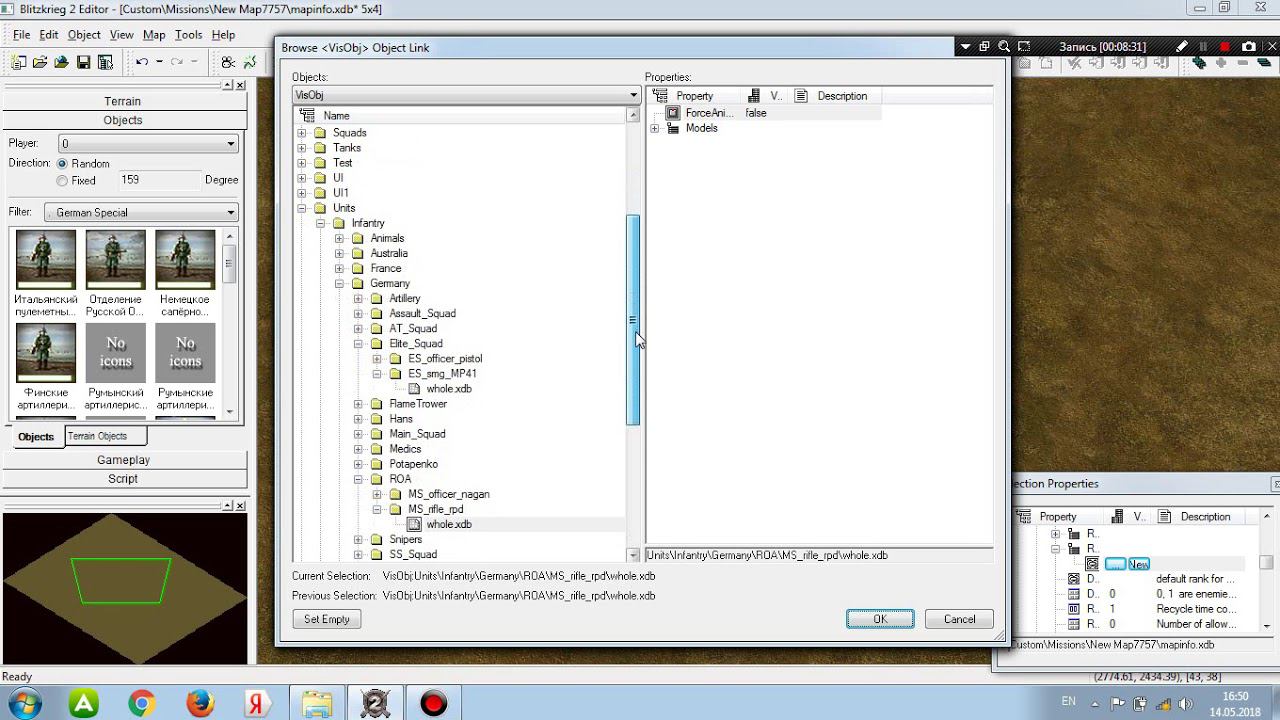Click the Set Empty button
The height and width of the screenshot is (720, 1280).
point(327,619)
